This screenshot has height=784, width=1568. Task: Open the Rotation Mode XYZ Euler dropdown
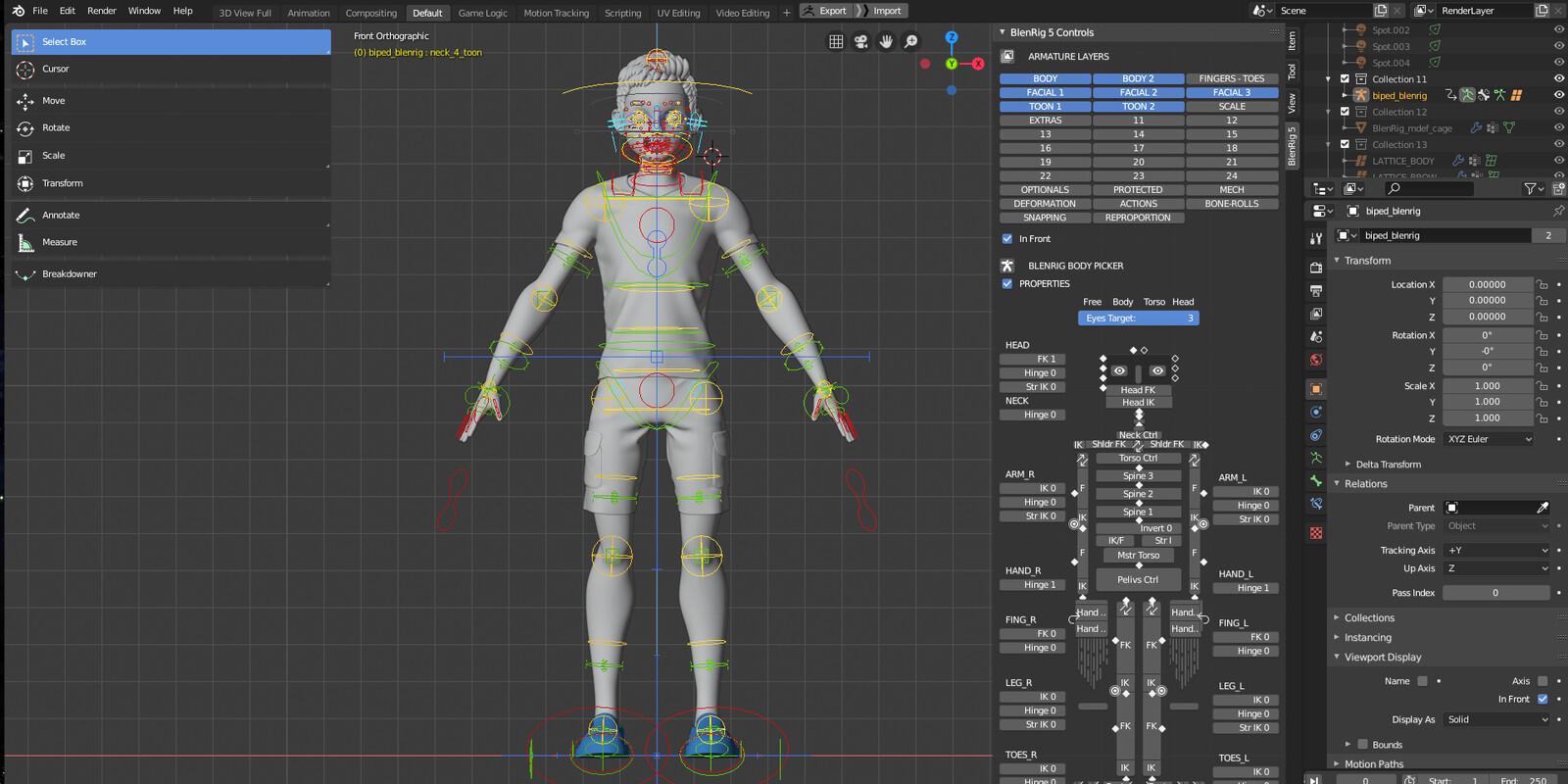pos(1489,439)
